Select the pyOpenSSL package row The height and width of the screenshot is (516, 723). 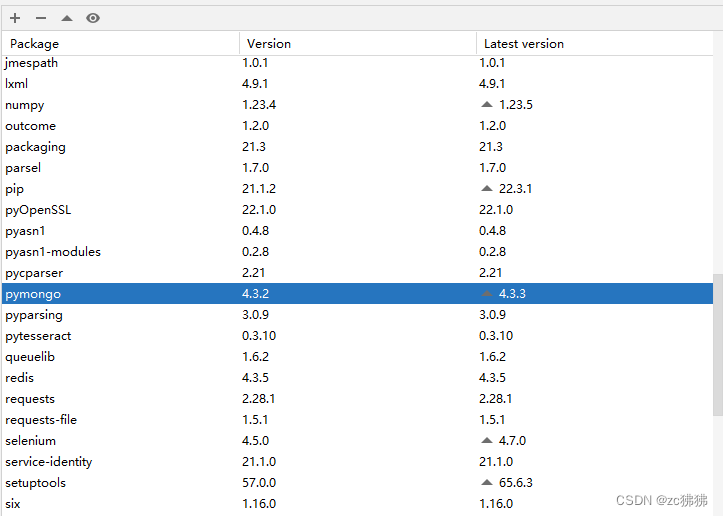(357, 210)
